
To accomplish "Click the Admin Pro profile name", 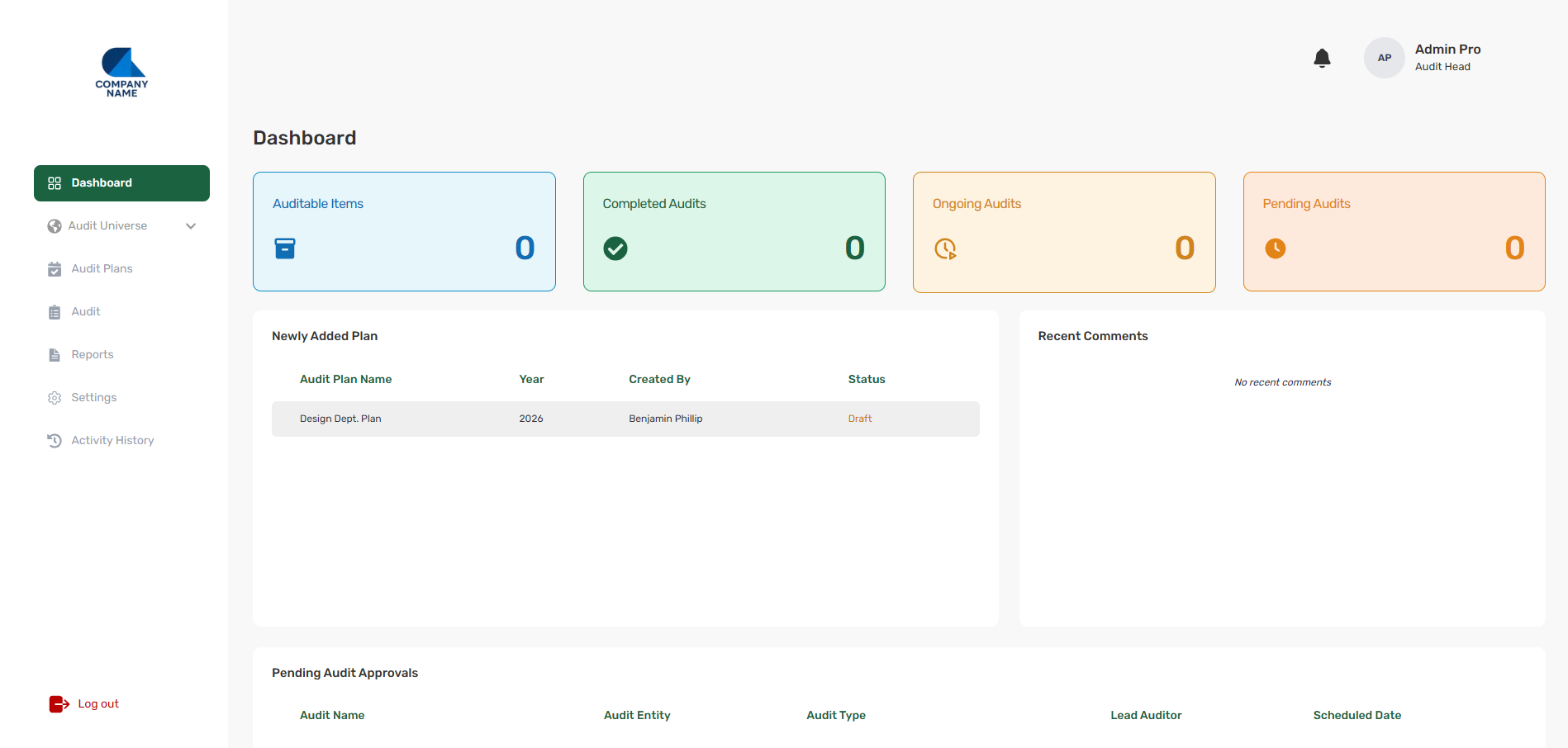I will pyautogui.click(x=1447, y=50).
